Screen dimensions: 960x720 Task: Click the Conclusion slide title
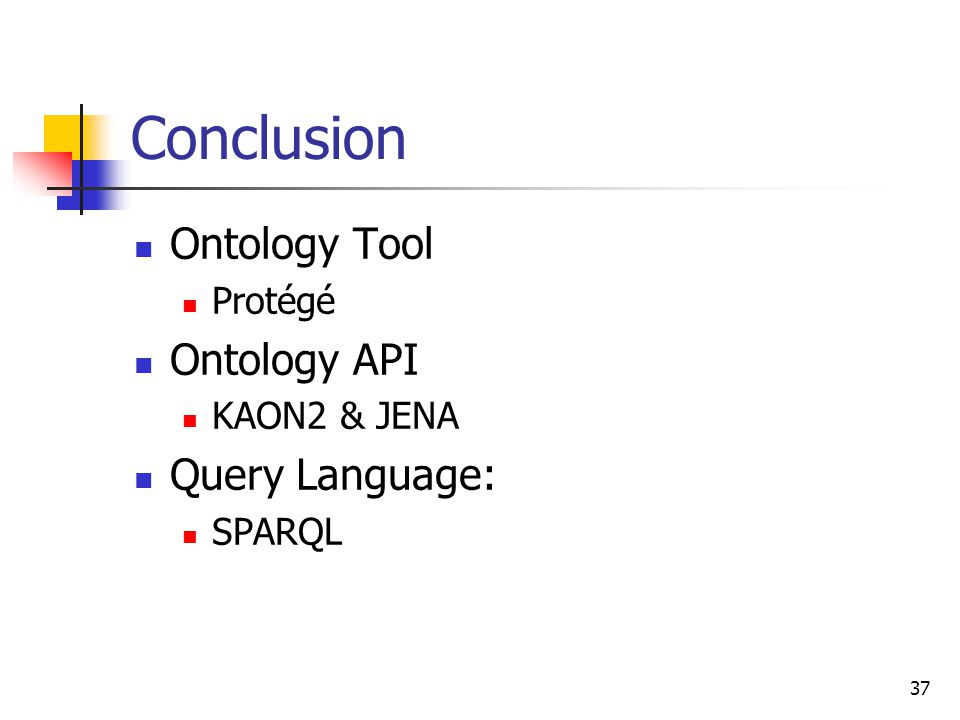click(x=268, y=139)
